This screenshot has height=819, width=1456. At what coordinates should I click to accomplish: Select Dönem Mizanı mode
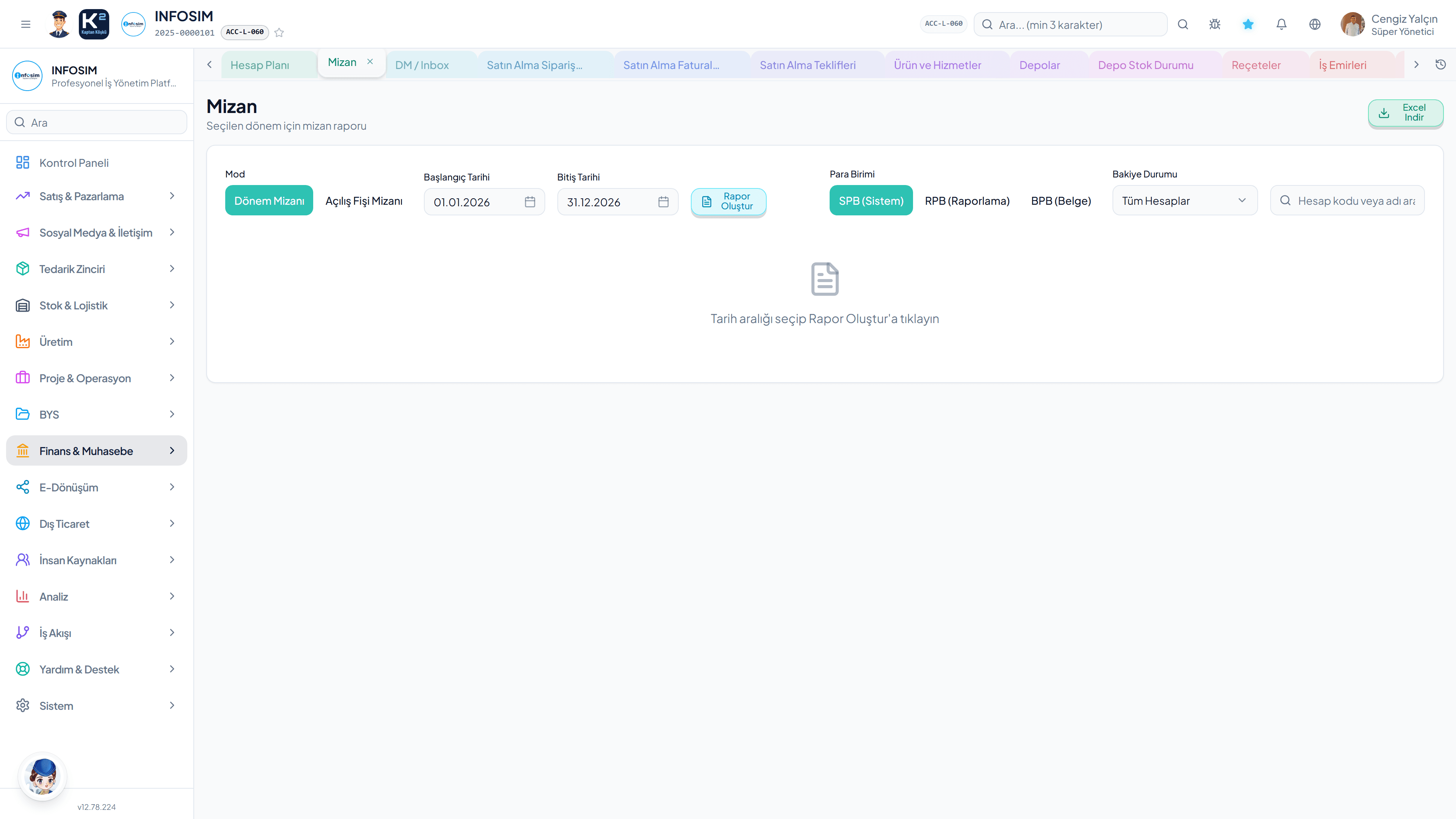pyautogui.click(x=269, y=201)
